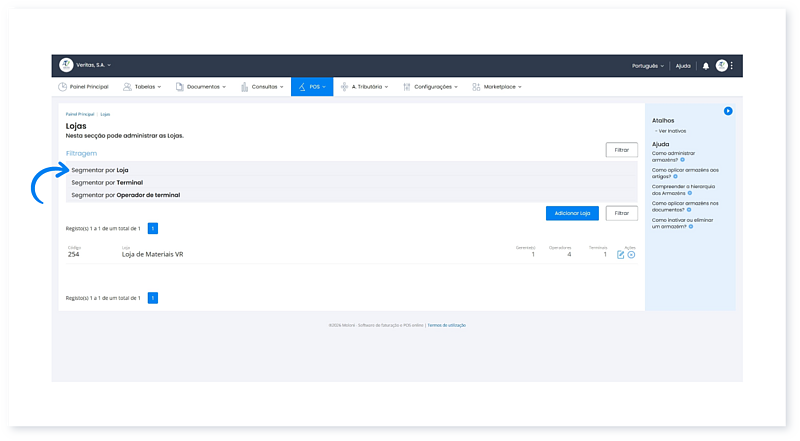Click the Veritas company logo icon
This screenshot has height=441, width=800.
click(66, 65)
